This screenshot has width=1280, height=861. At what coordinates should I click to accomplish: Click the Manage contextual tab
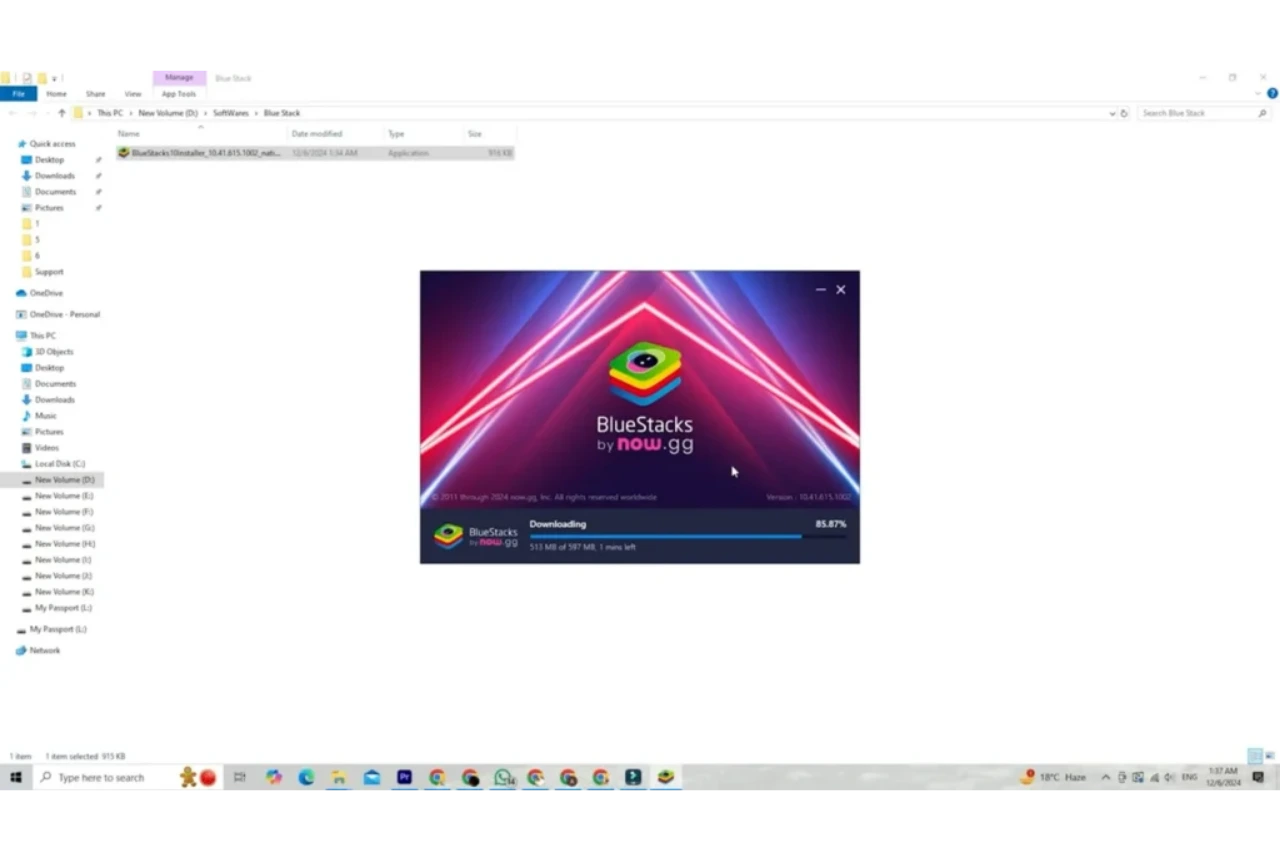179,78
